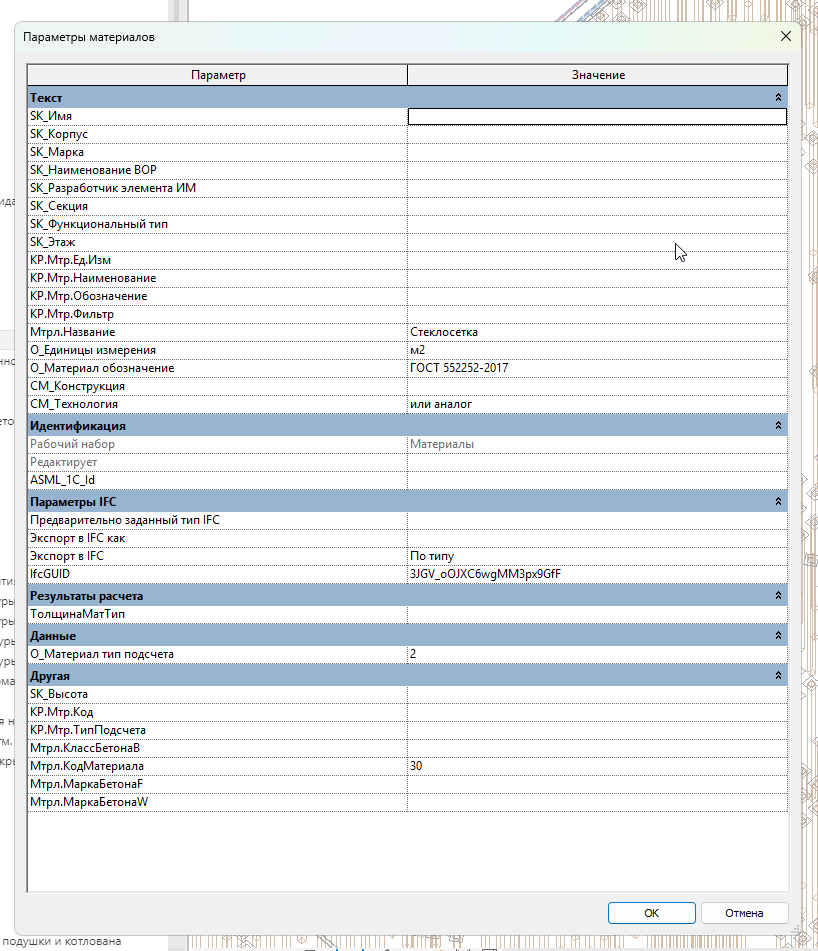Edit the SK_Высота value cell
The height and width of the screenshot is (951, 818).
pos(597,694)
